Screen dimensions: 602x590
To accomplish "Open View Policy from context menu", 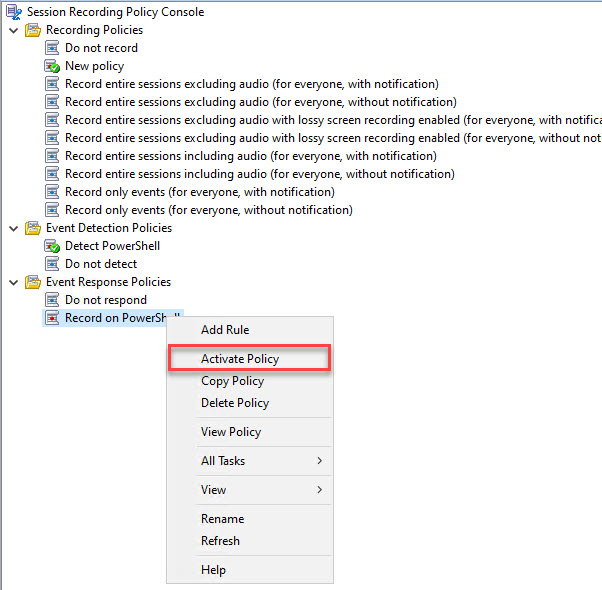I will [250, 432].
